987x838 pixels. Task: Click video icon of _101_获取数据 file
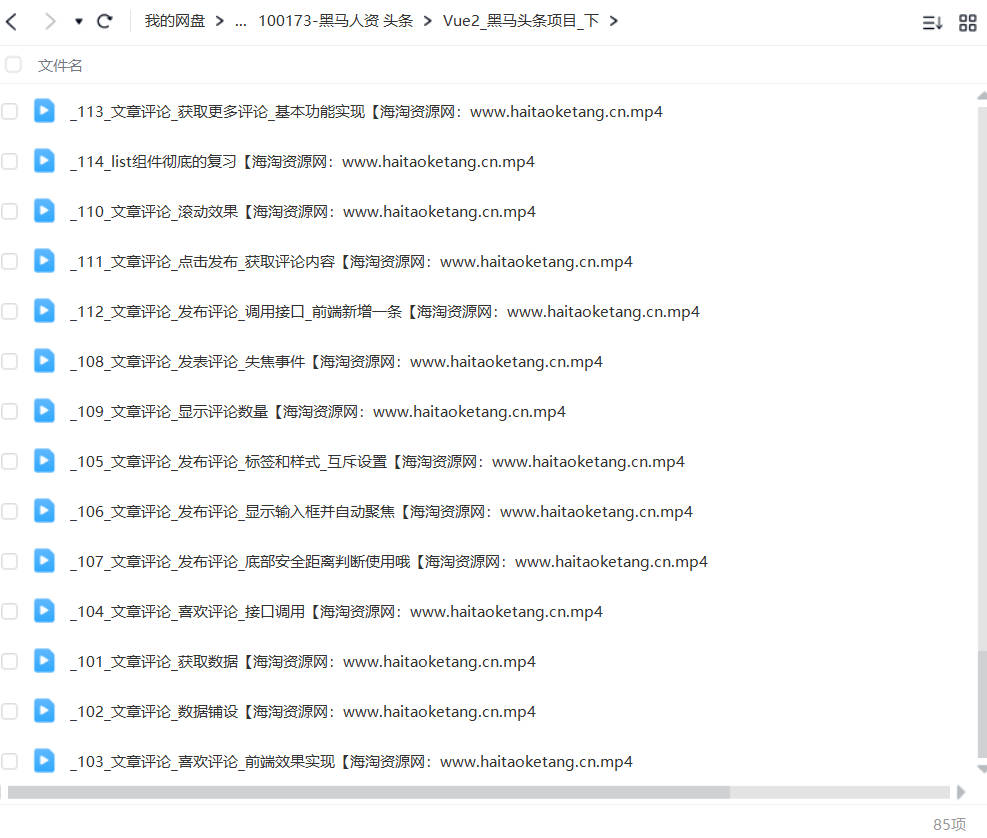click(x=44, y=660)
